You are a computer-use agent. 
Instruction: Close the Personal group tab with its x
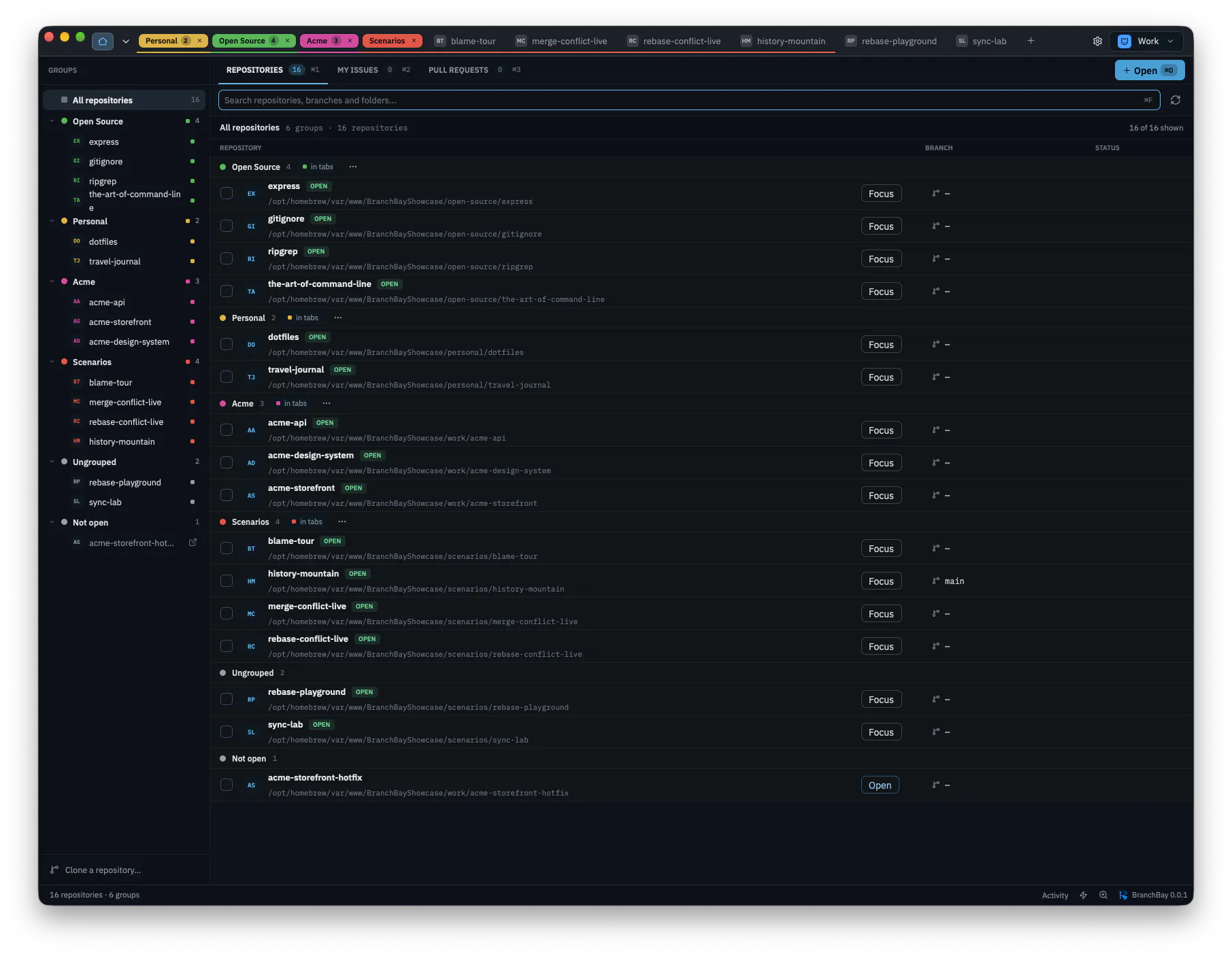coord(199,41)
